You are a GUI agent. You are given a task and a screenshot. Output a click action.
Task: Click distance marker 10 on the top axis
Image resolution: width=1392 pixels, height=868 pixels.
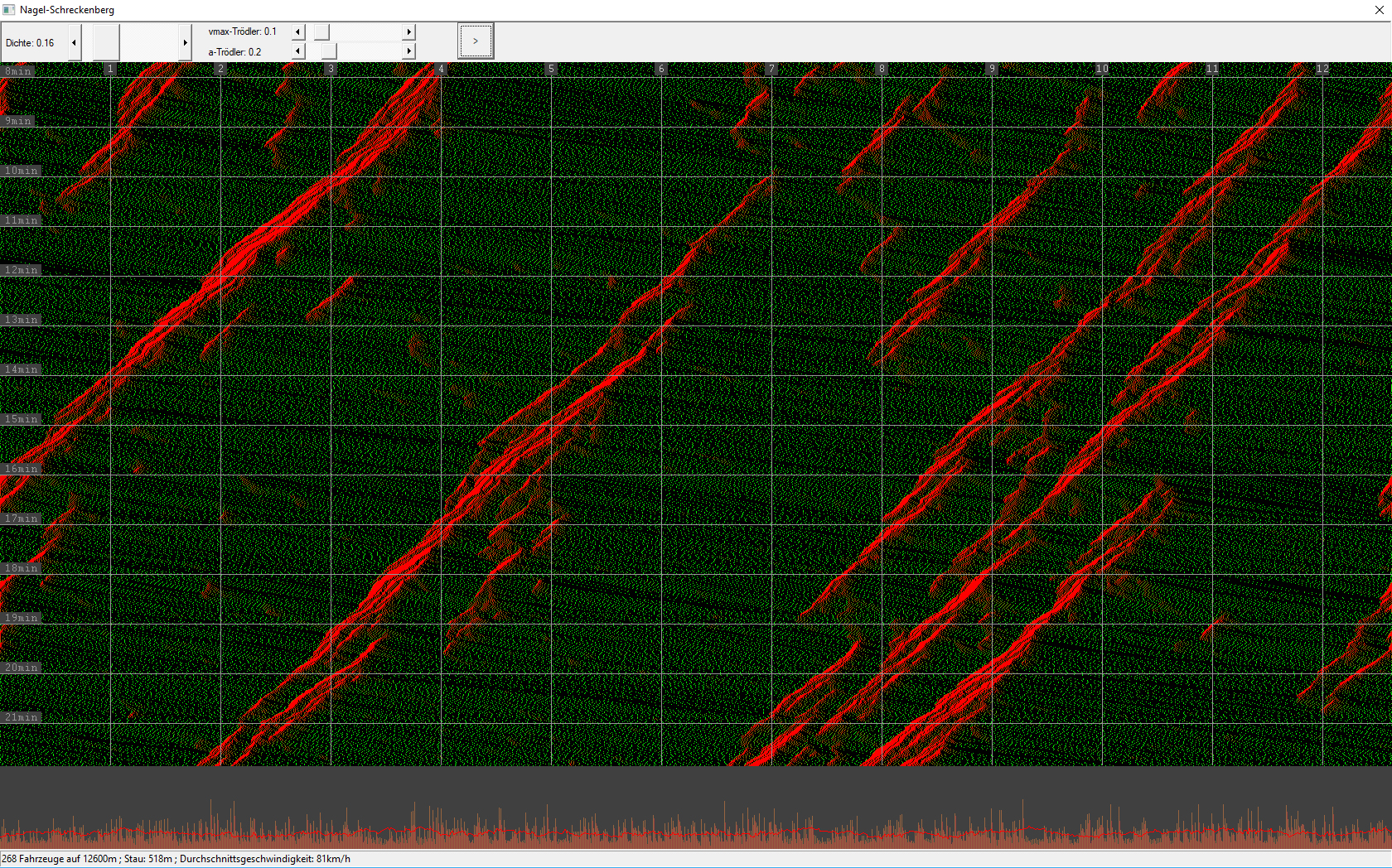click(x=1101, y=69)
